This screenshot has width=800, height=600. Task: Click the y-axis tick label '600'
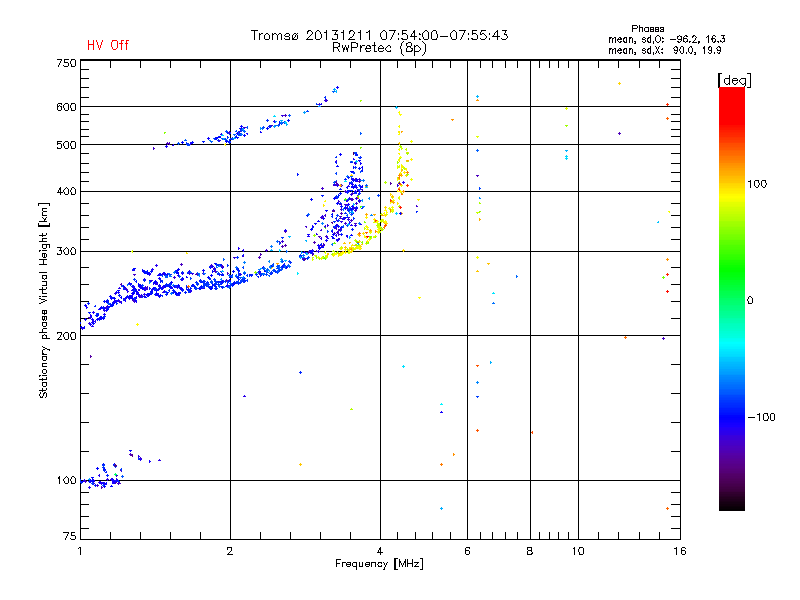[x=66, y=107]
